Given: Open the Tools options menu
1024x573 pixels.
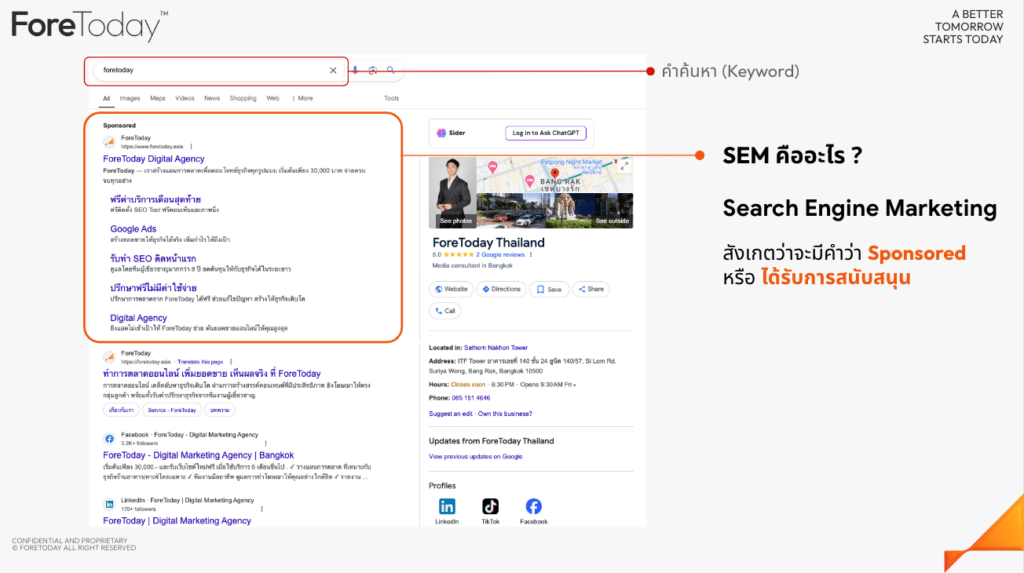Looking at the screenshot, I should tap(391, 98).
